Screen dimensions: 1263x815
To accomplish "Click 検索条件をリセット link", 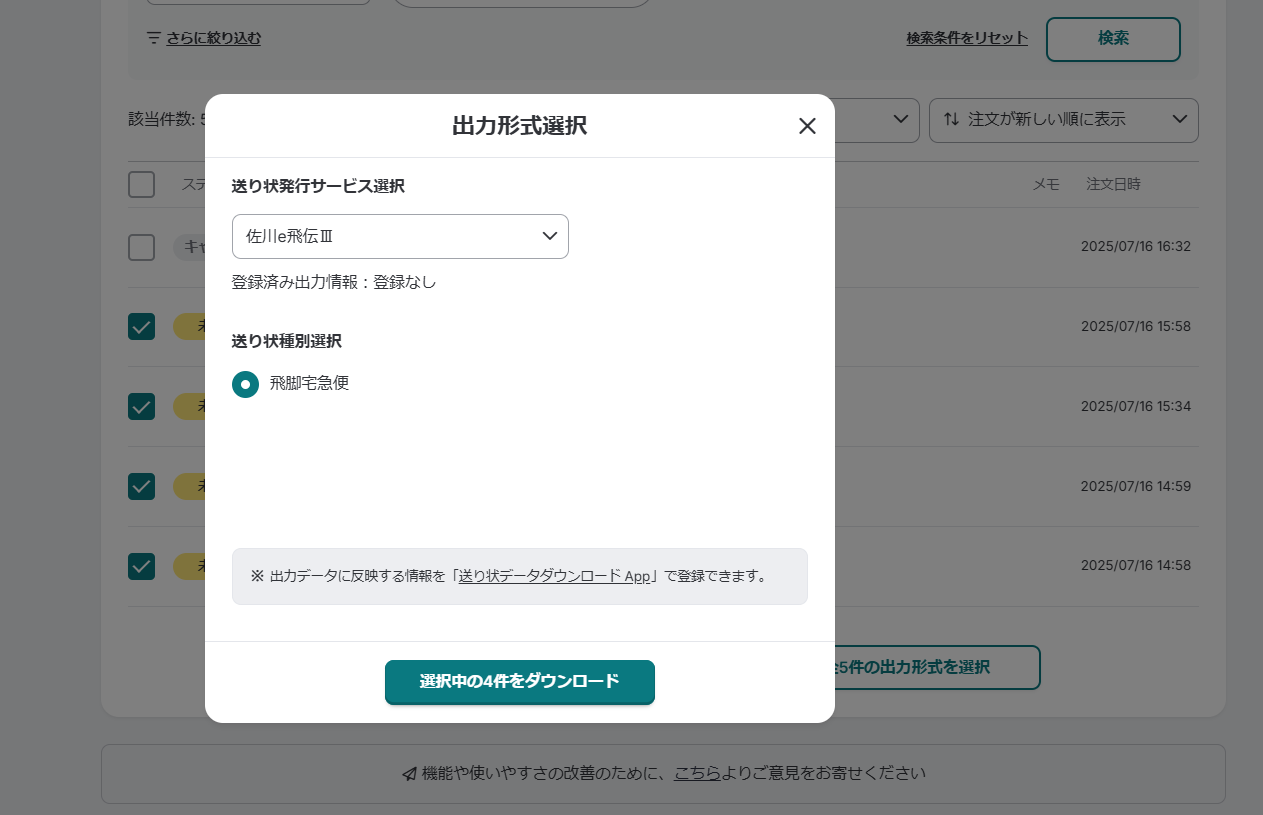I will pos(967,38).
